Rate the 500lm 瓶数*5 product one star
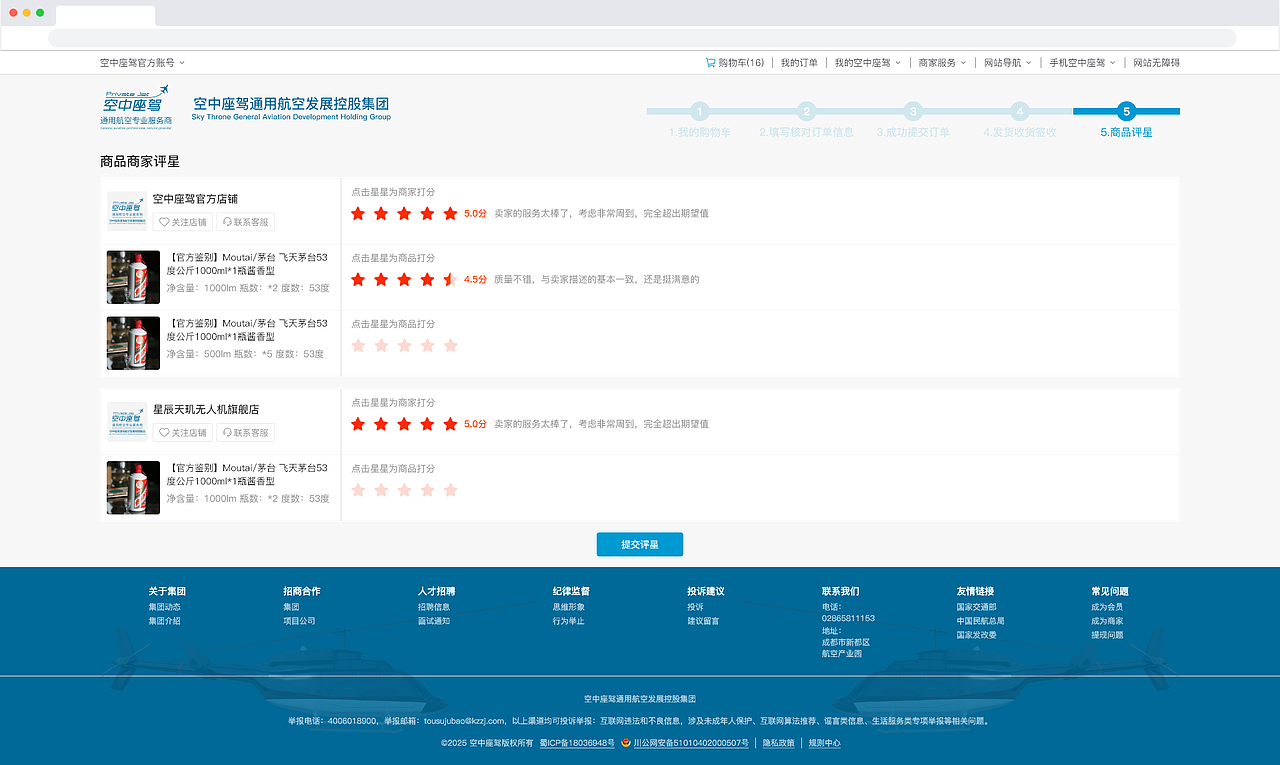1280x765 pixels. point(358,345)
